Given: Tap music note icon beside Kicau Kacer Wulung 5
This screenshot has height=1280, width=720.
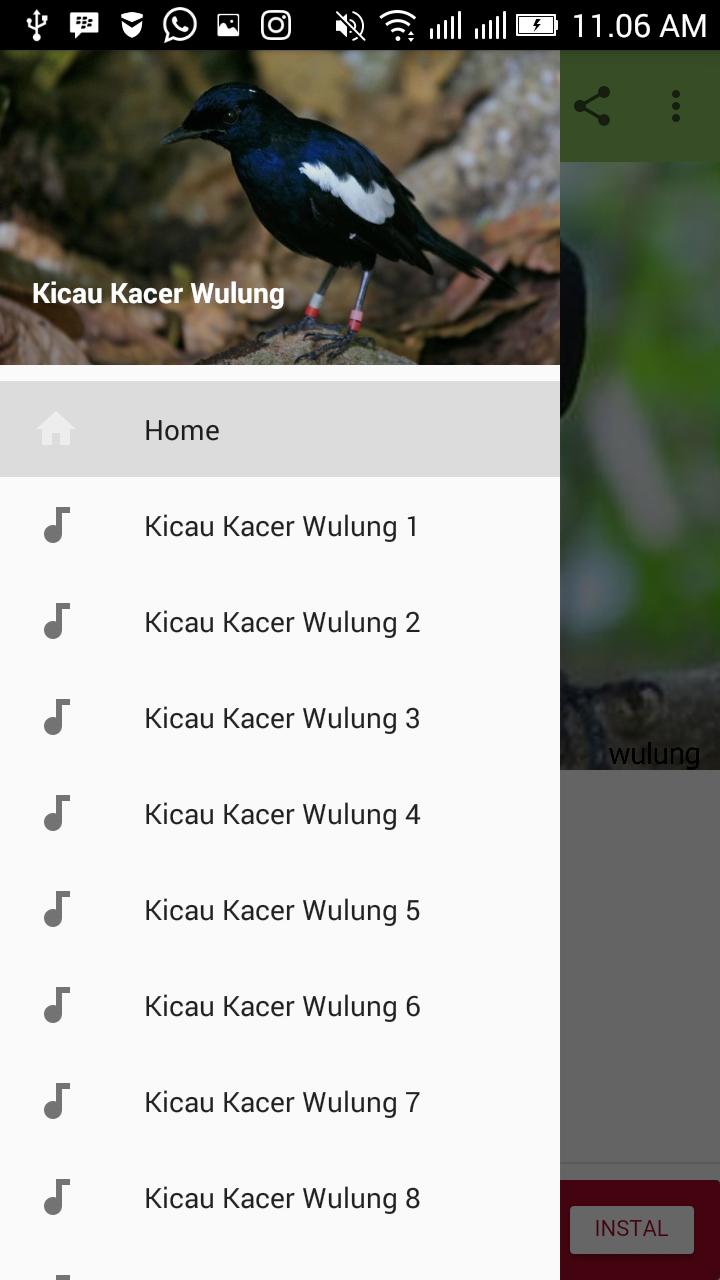Looking at the screenshot, I should pos(57,909).
